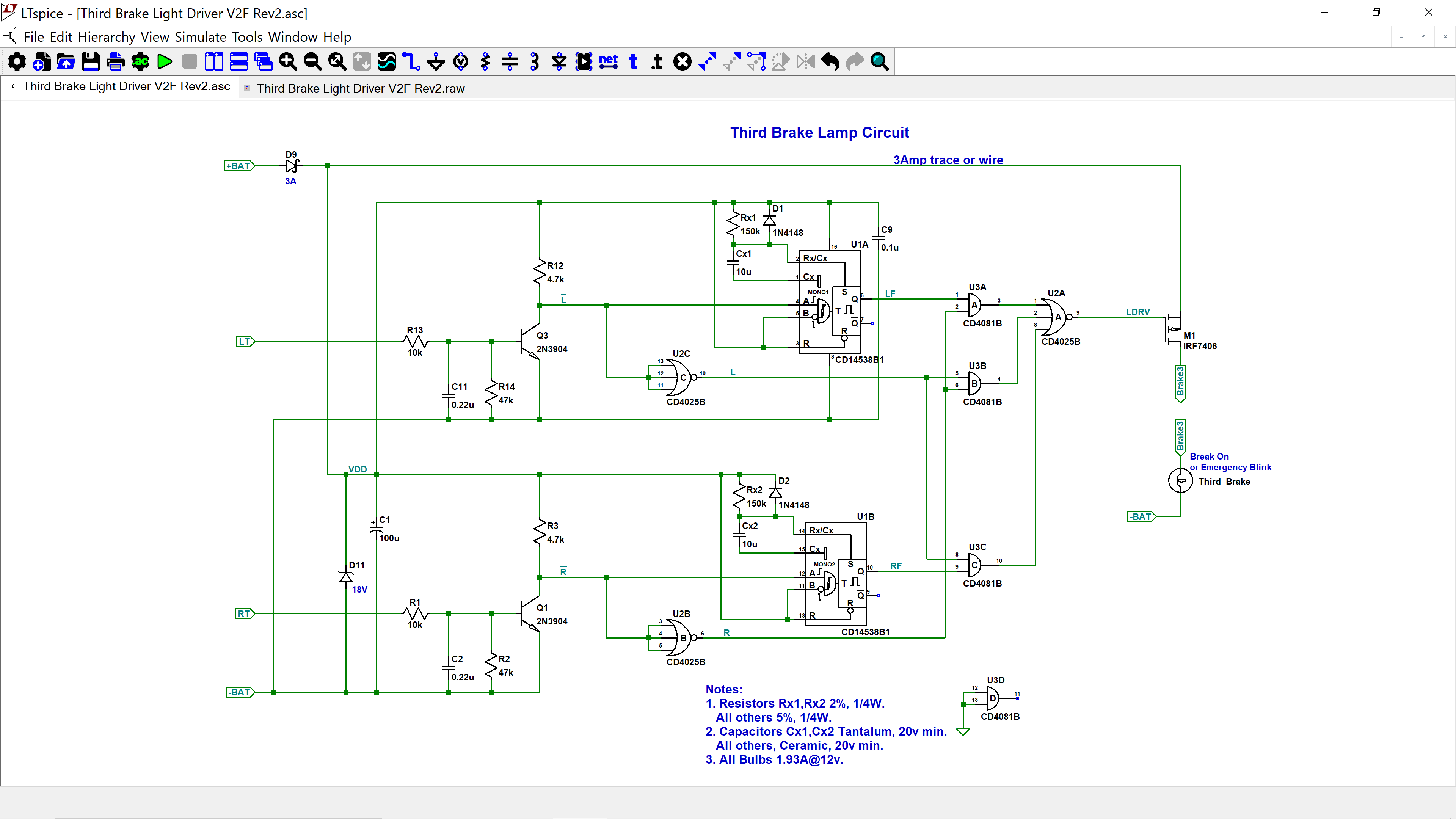The image size is (1456, 819).
Task: Click the rotate icon
Action: (x=781, y=61)
